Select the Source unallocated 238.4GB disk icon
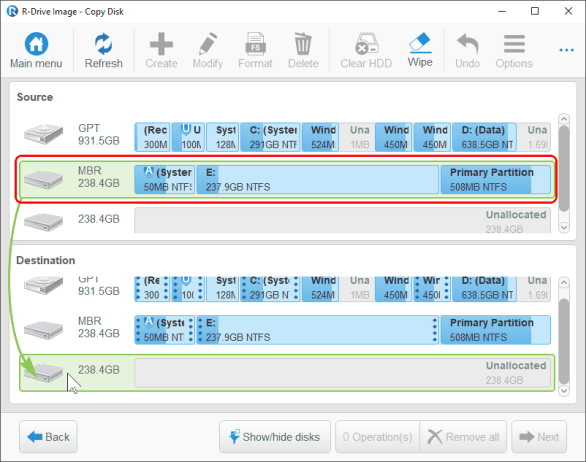Screen dimensions: 586x462 [43, 222]
